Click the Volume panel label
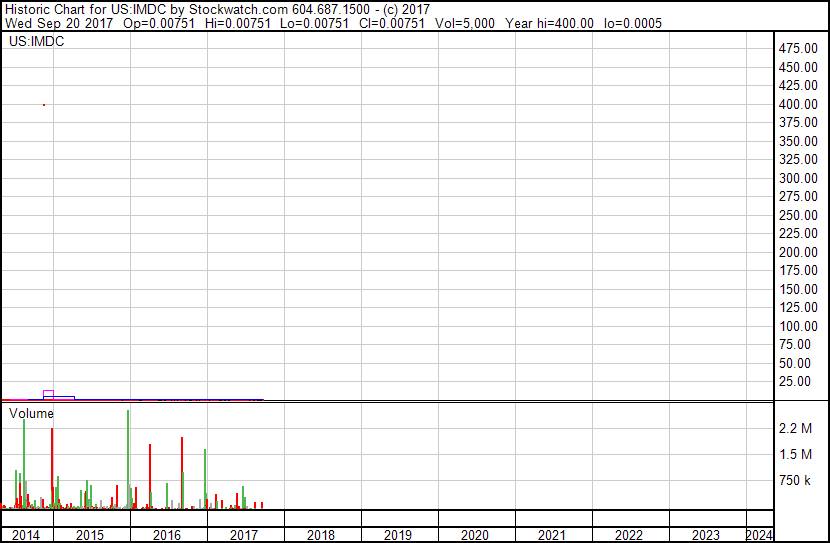This screenshot has width=830, height=543. click(32, 413)
